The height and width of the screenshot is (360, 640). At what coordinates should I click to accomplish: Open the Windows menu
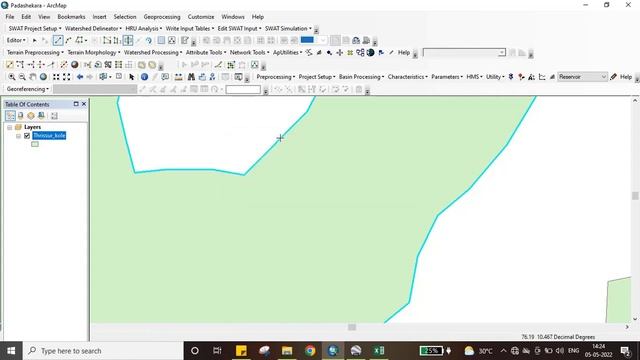pyautogui.click(x=233, y=17)
